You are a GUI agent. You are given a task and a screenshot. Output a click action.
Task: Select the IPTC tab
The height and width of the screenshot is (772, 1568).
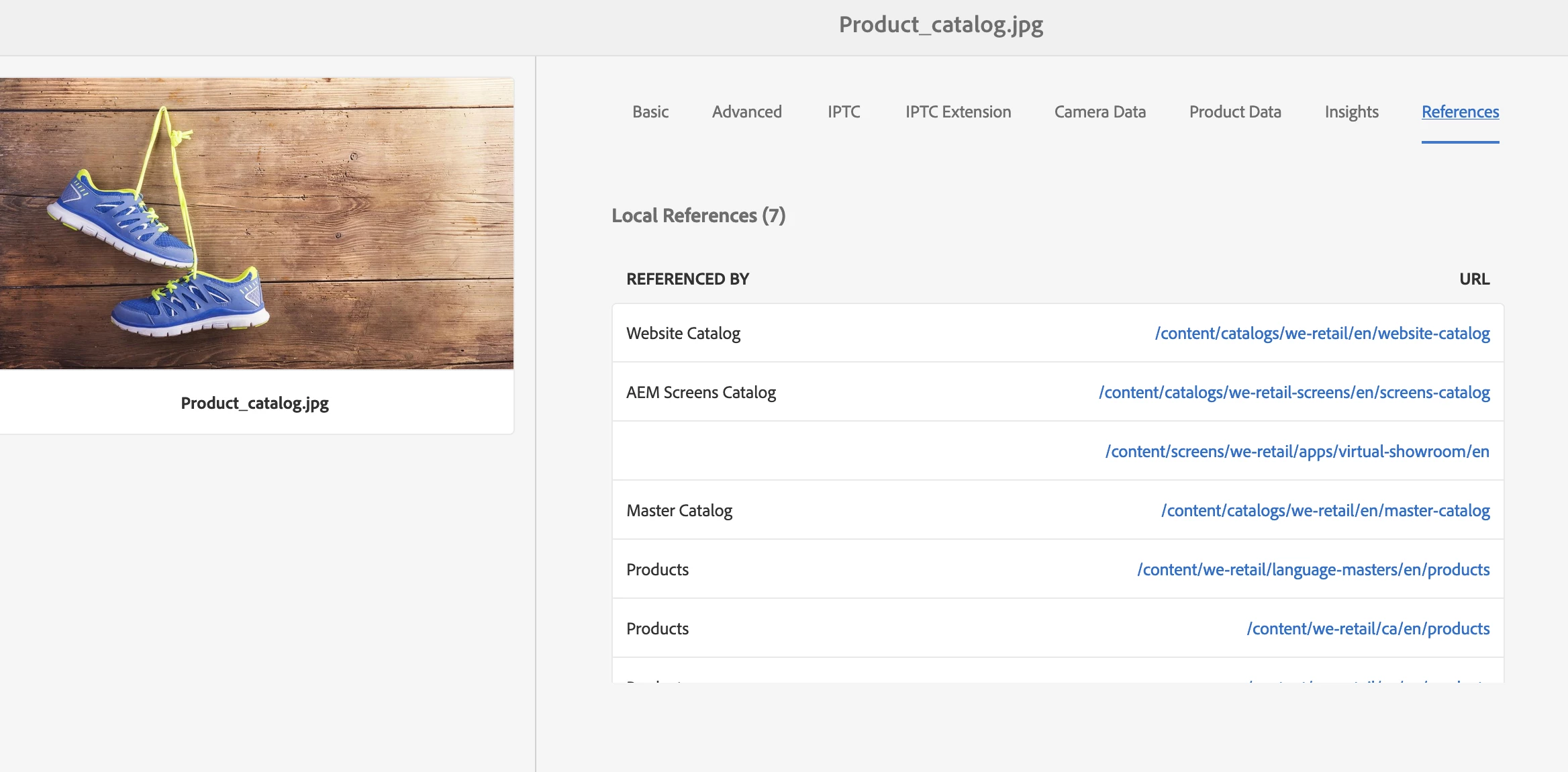point(843,112)
